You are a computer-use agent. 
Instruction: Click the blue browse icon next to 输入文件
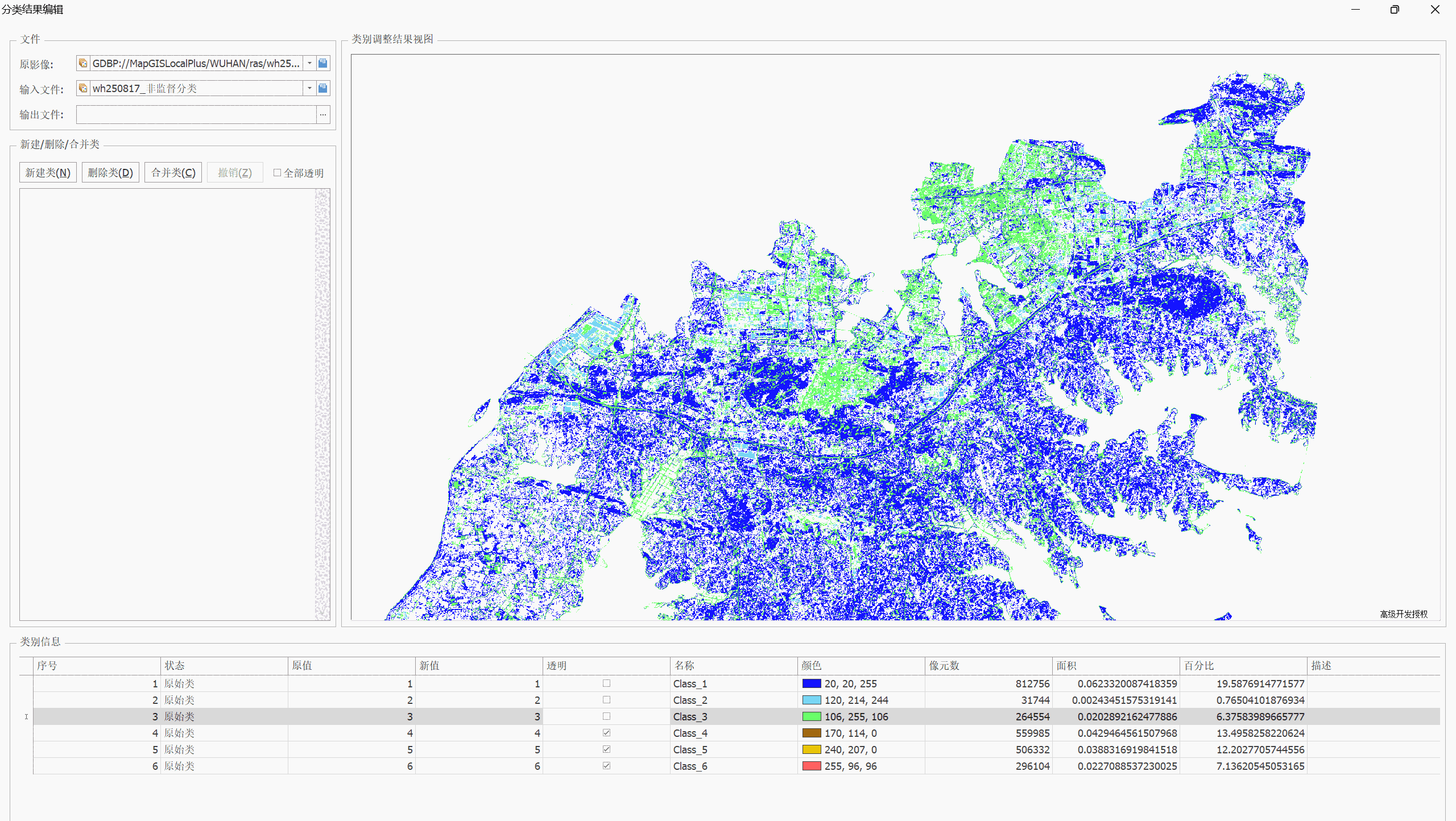click(322, 88)
